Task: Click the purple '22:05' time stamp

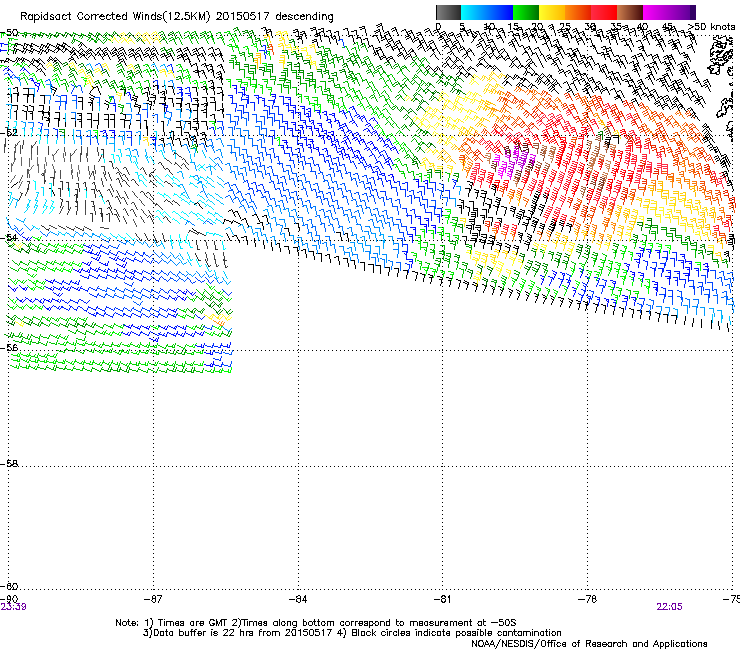Action: (x=669, y=607)
